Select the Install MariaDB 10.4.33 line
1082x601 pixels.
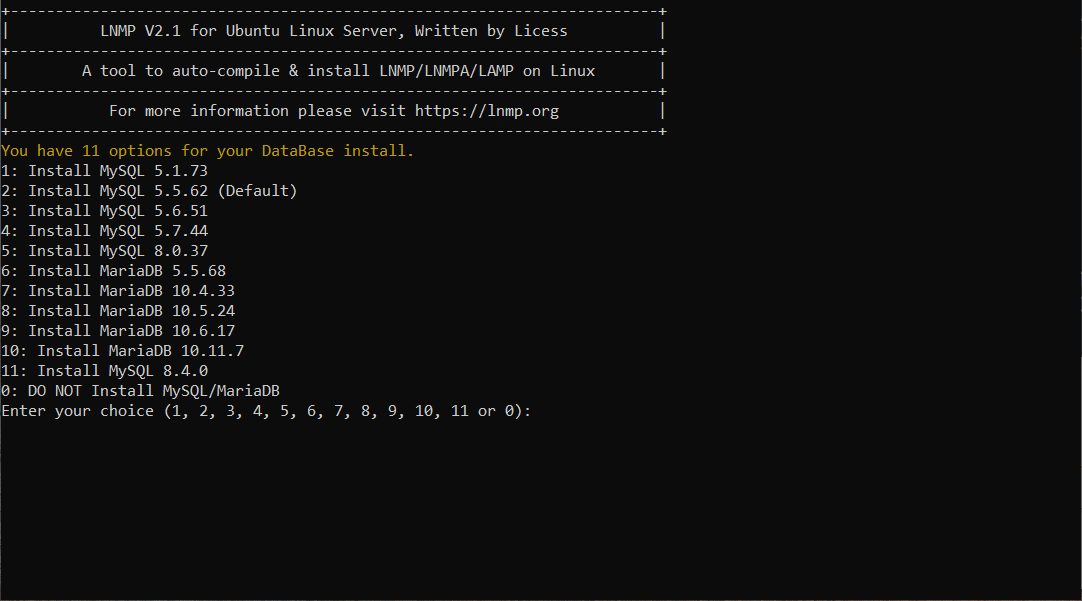pyautogui.click(x=118, y=291)
